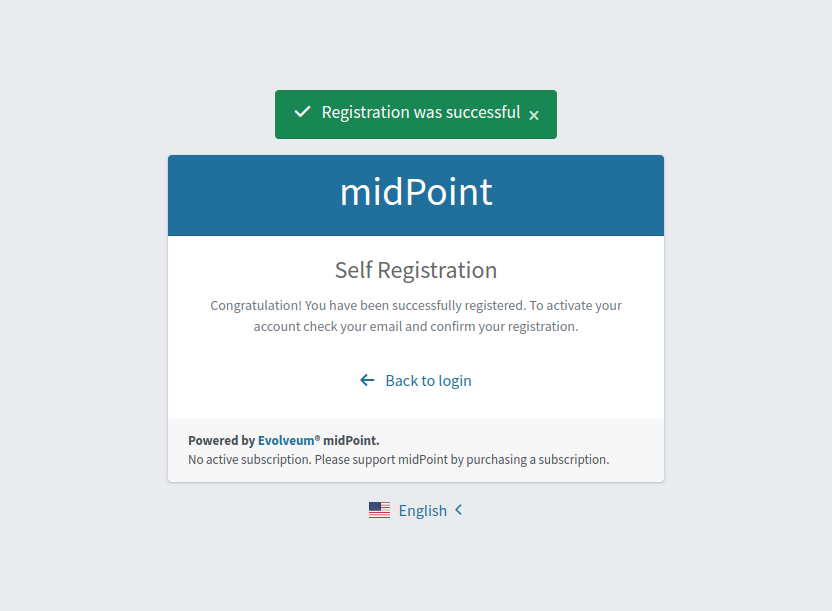The image size is (832, 611).
Task: Open the English language selector
Action: point(422,511)
